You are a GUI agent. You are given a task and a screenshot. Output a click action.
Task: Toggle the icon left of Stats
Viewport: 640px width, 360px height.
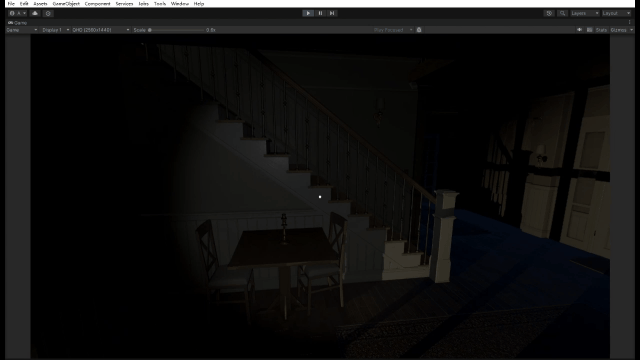pos(589,30)
